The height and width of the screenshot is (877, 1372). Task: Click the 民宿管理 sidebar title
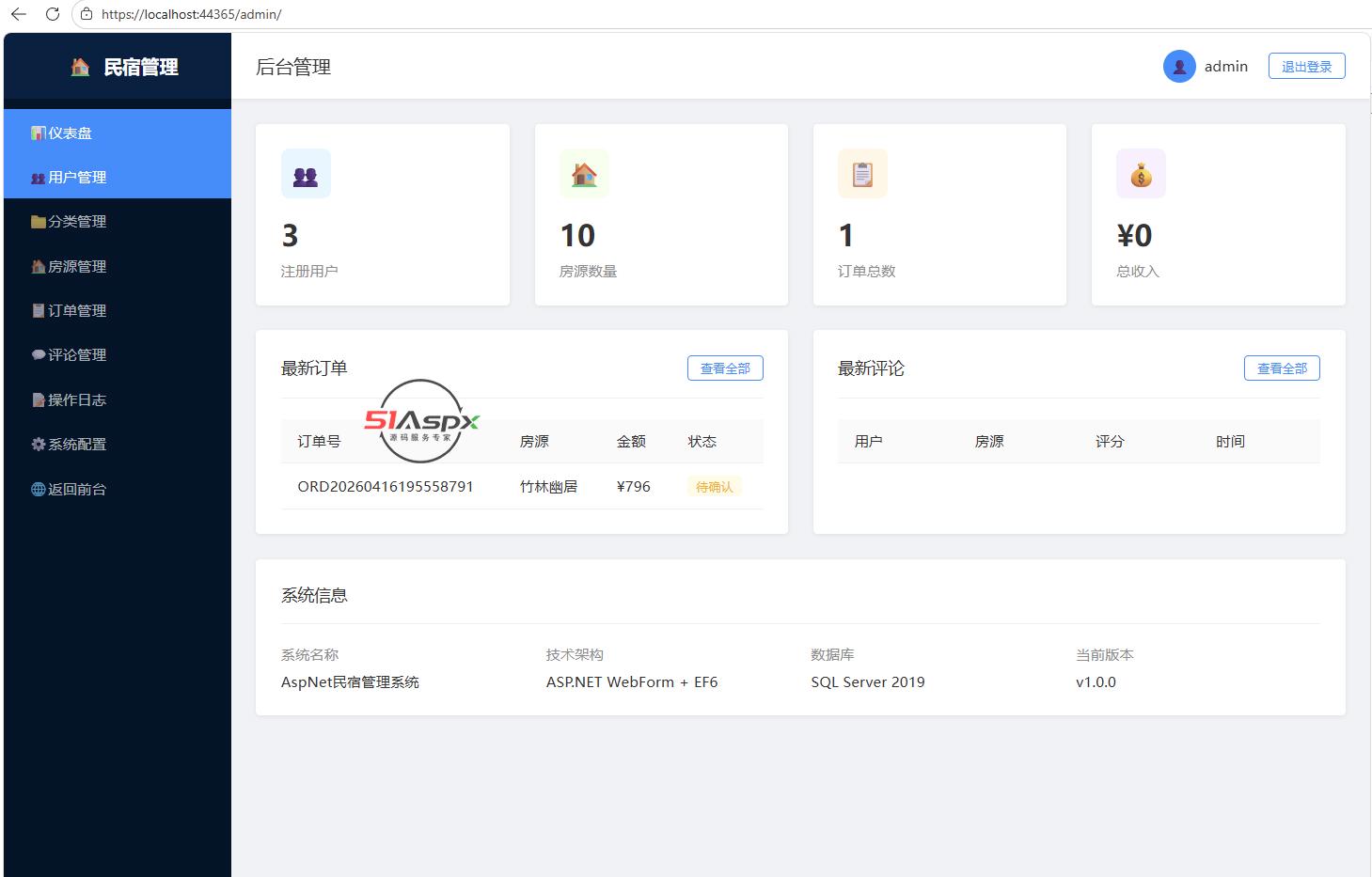tap(141, 67)
